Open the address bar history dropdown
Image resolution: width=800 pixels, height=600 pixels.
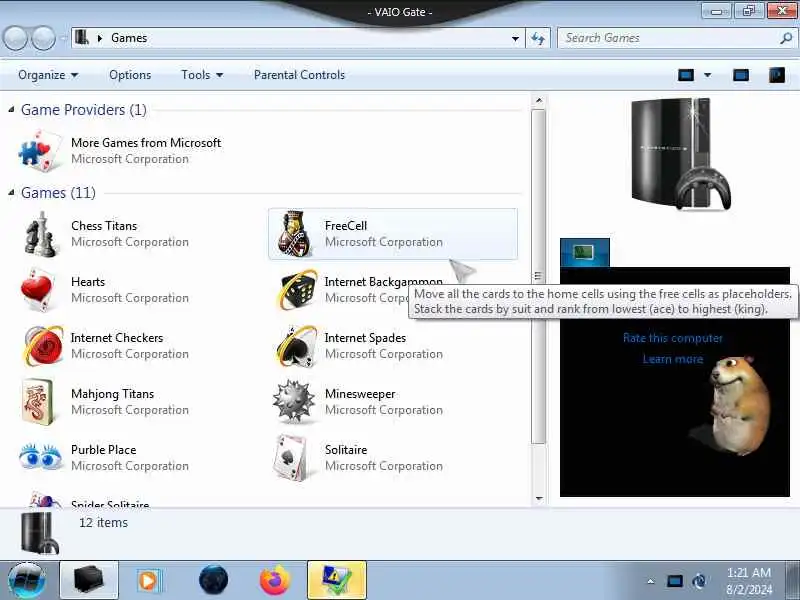(x=515, y=38)
